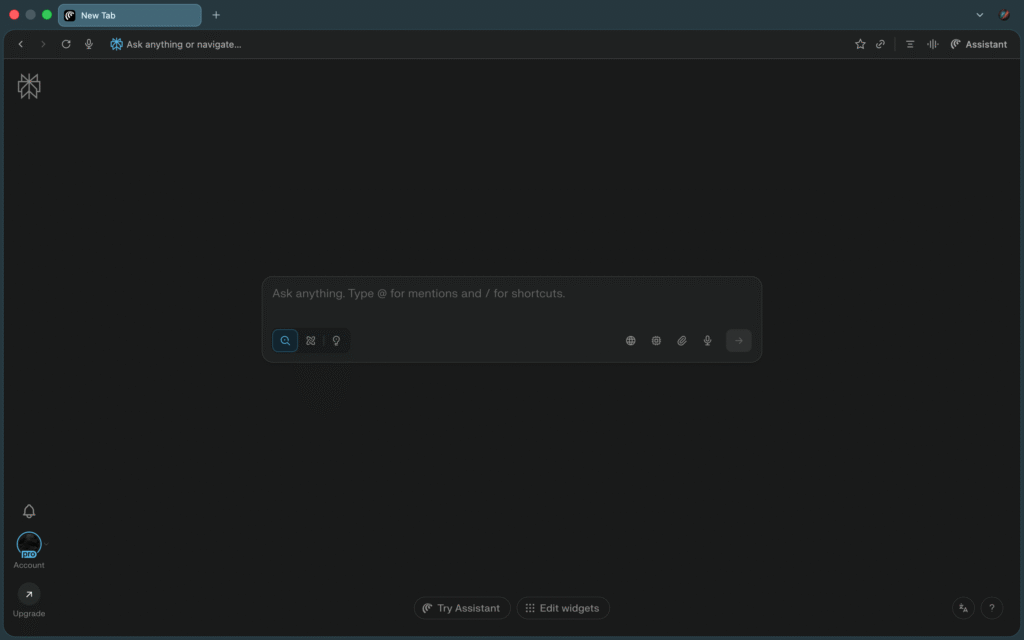The image size is (1024, 640).
Task: Click the Edit widgets button
Action: [563, 608]
